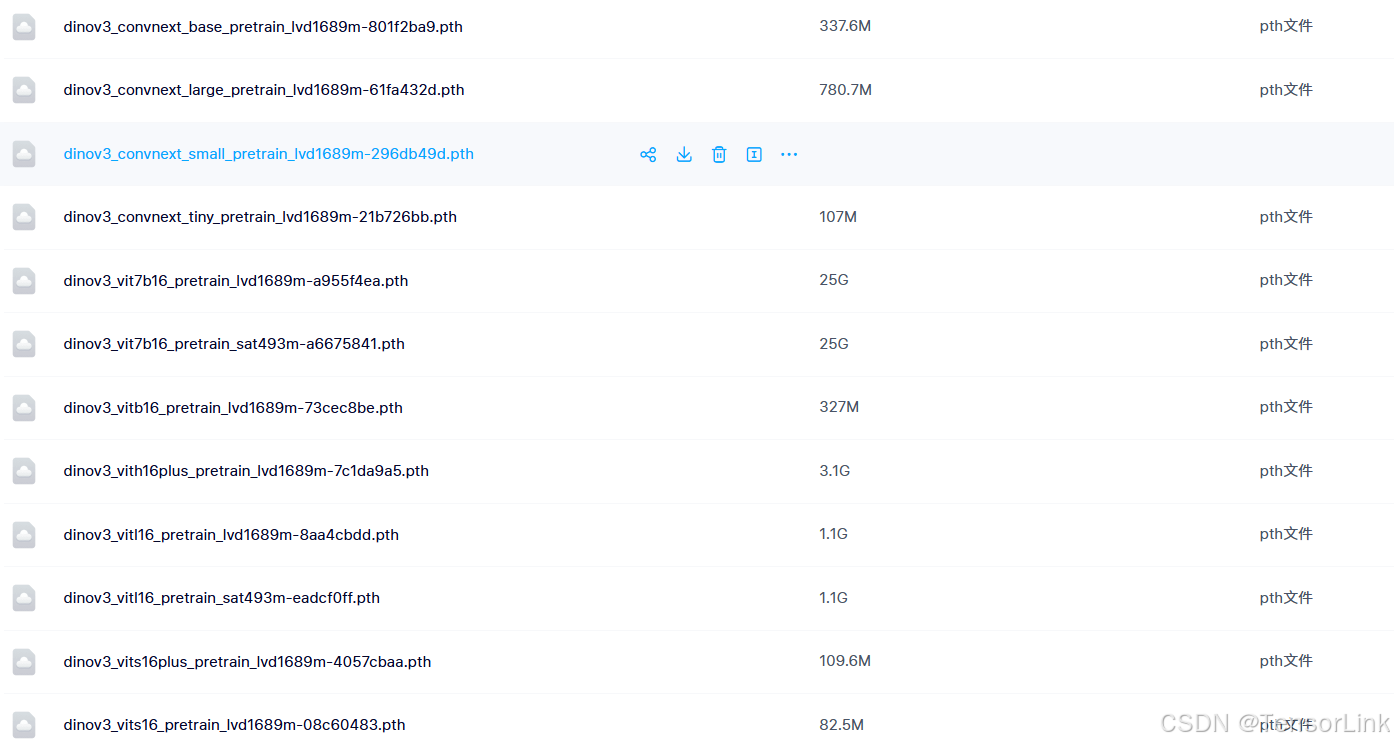This screenshot has height=746, width=1394.
Task: Click pth文件 type in convnext_base row
Action: tap(1286, 26)
